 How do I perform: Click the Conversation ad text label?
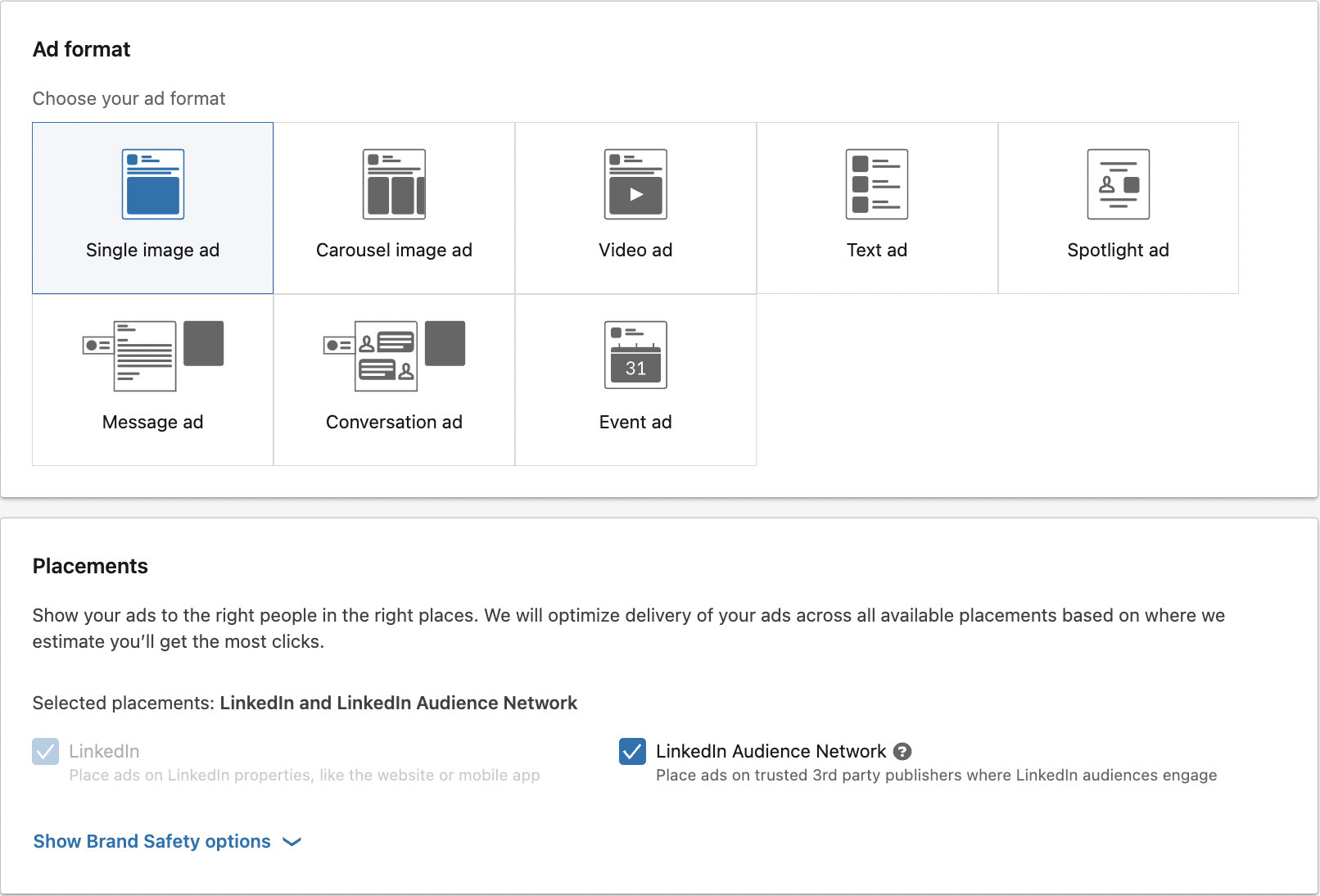coord(394,422)
